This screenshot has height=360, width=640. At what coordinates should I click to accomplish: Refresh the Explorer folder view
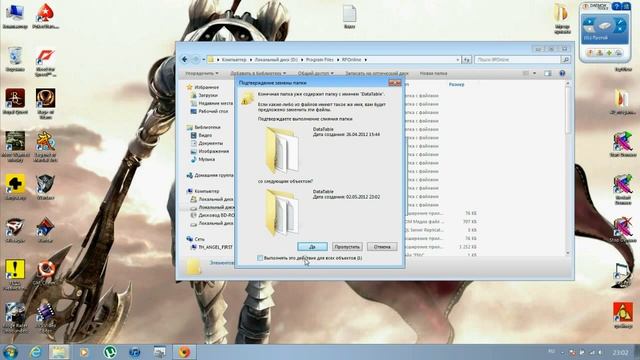(467, 60)
